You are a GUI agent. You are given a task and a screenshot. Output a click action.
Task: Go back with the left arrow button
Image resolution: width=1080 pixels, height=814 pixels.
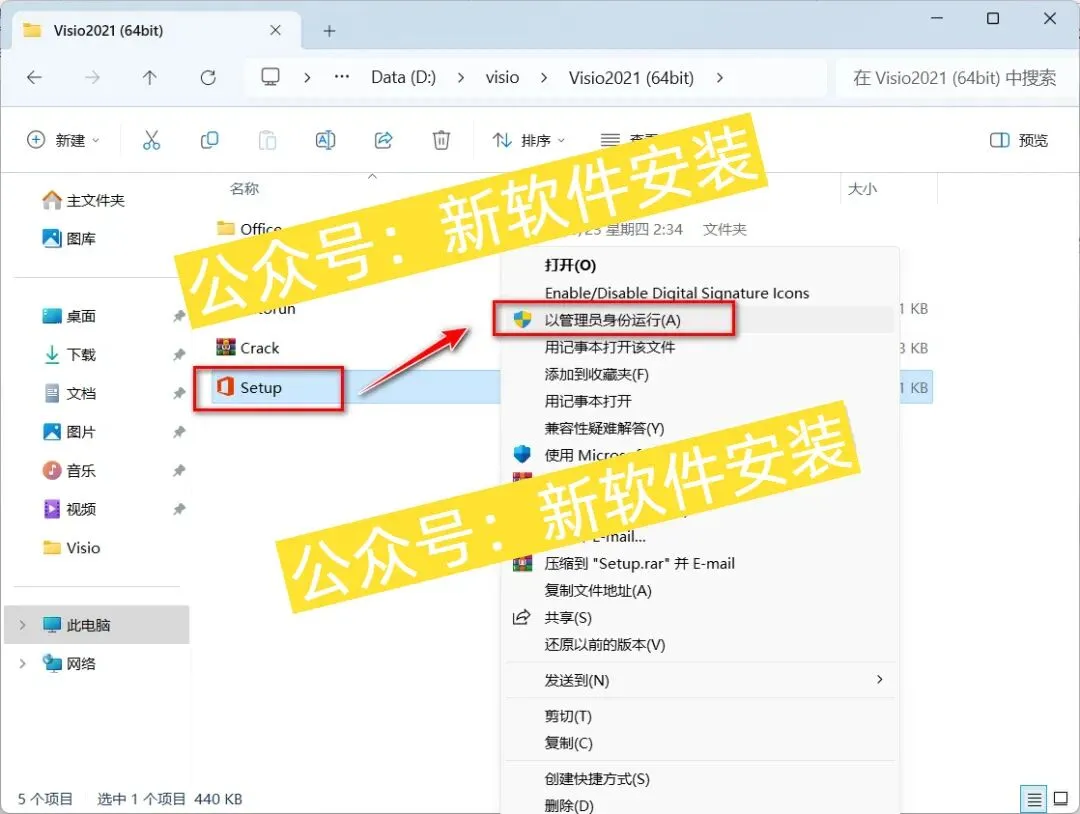34,78
